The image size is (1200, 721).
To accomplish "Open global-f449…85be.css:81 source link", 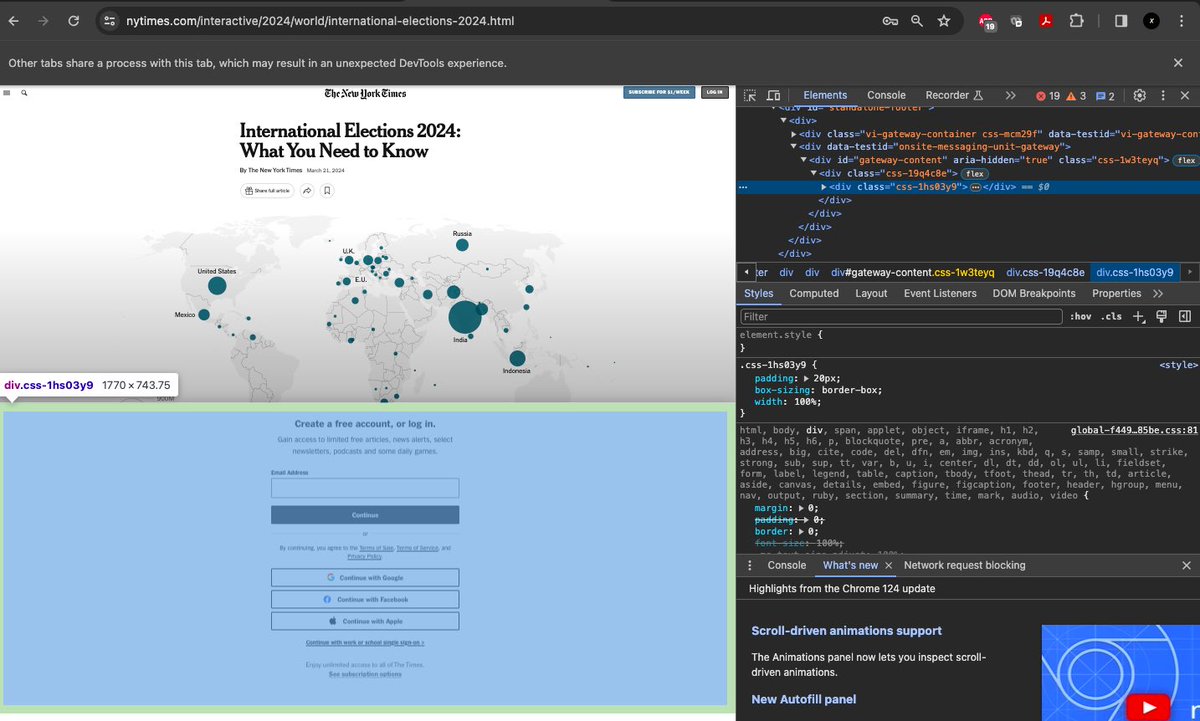I will coord(1134,430).
